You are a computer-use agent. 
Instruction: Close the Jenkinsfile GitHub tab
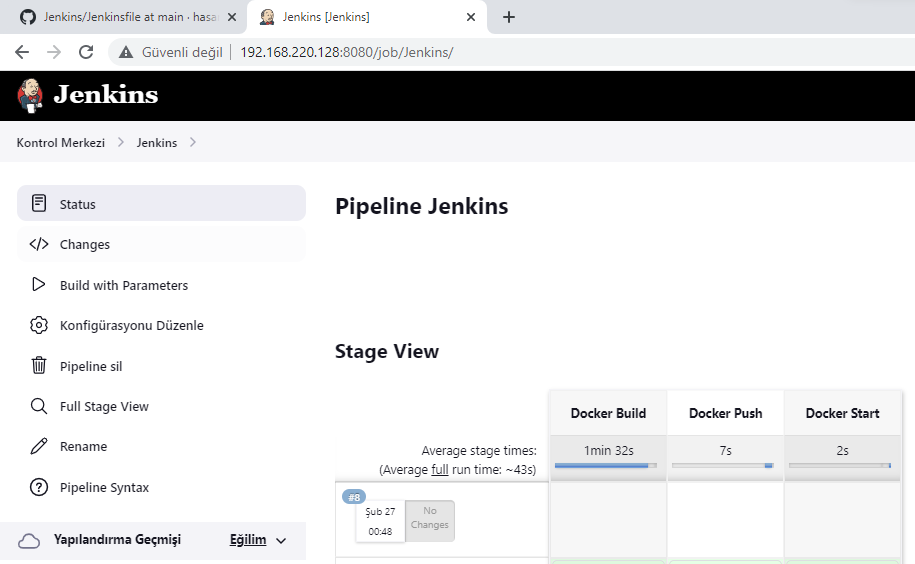(x=232, y=17)
